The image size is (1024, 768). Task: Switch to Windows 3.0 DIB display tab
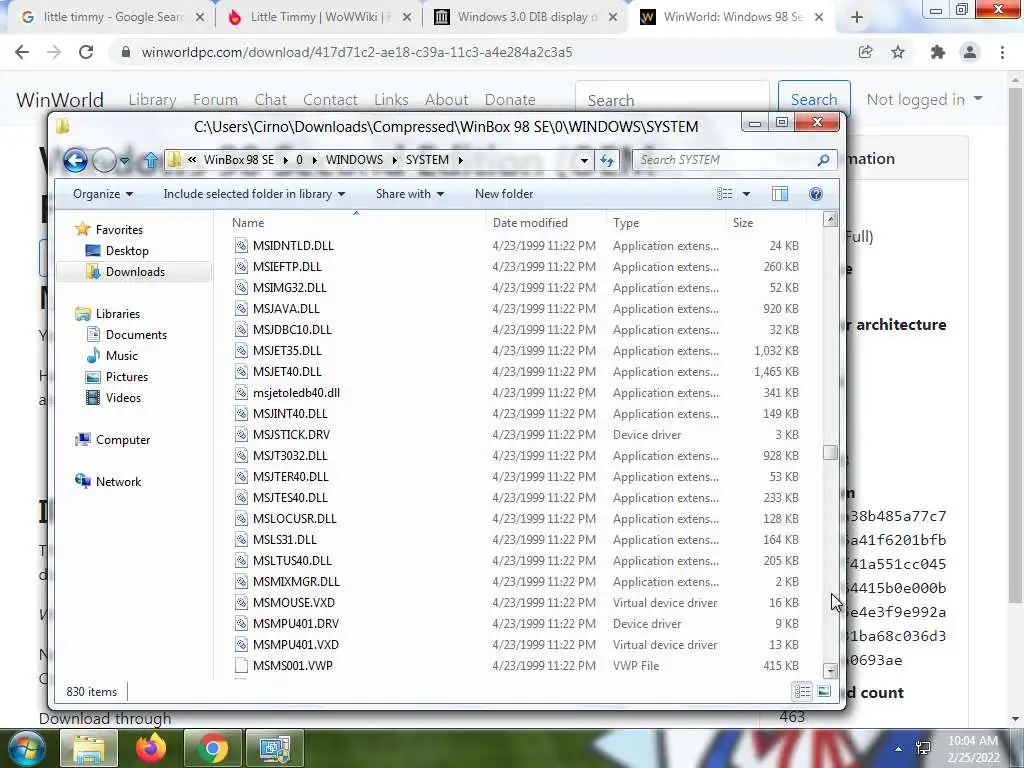[525, 17]
